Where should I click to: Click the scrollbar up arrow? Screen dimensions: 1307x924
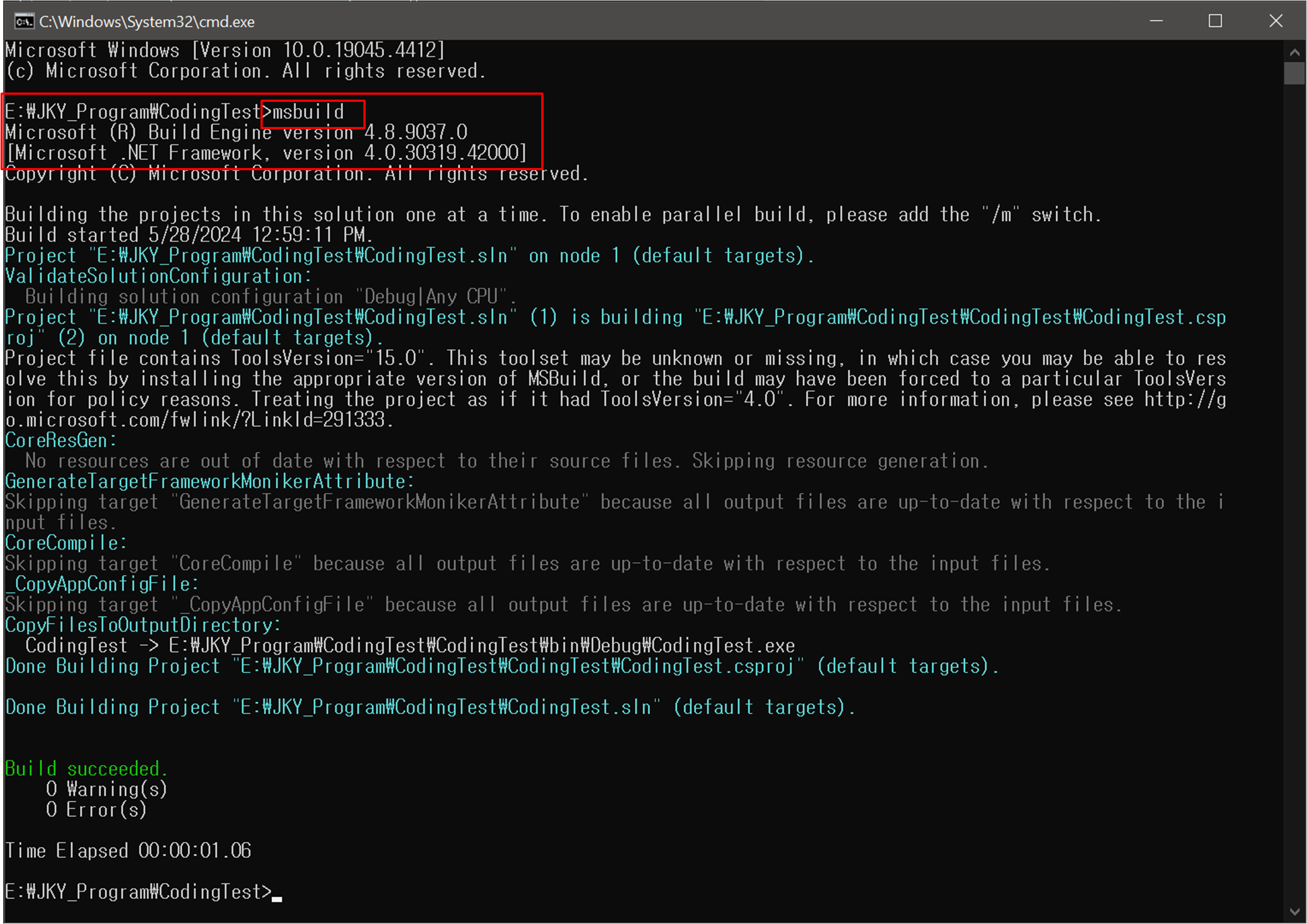tap(1294, 53)
